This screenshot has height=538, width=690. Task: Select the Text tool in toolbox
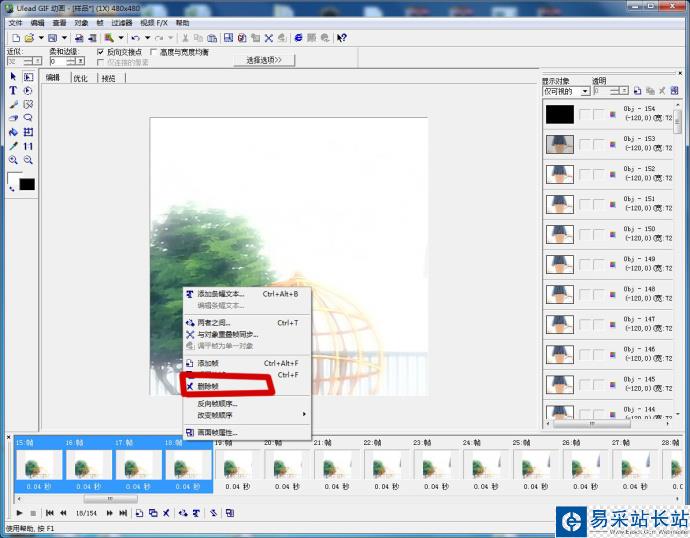[x=13, y=90]
